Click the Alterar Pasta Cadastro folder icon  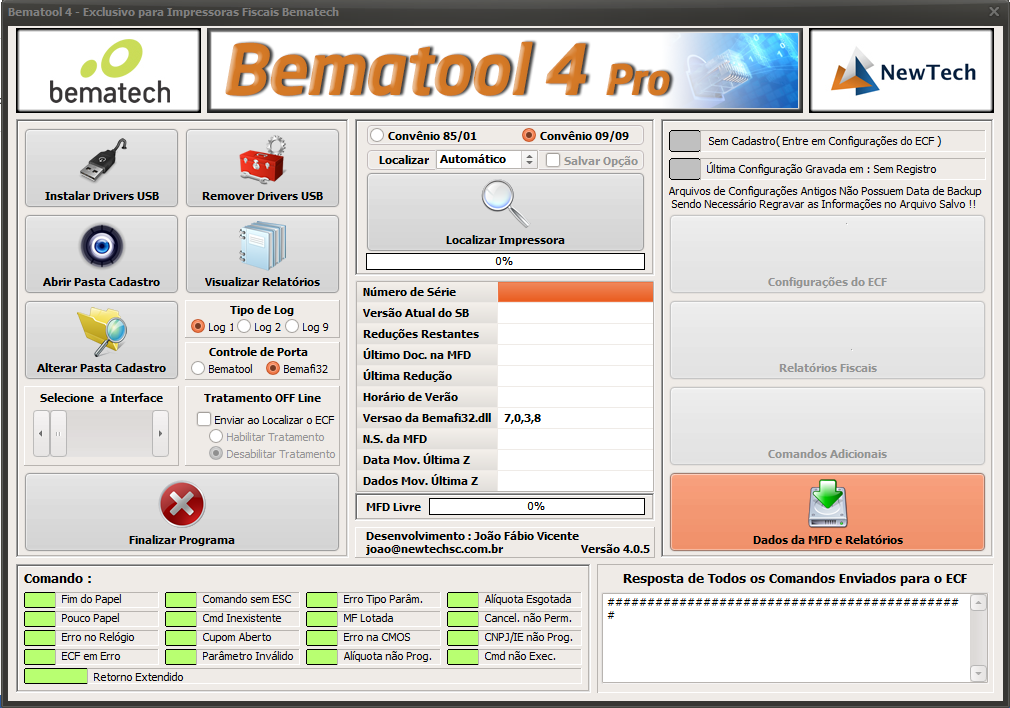click(102, 332)
